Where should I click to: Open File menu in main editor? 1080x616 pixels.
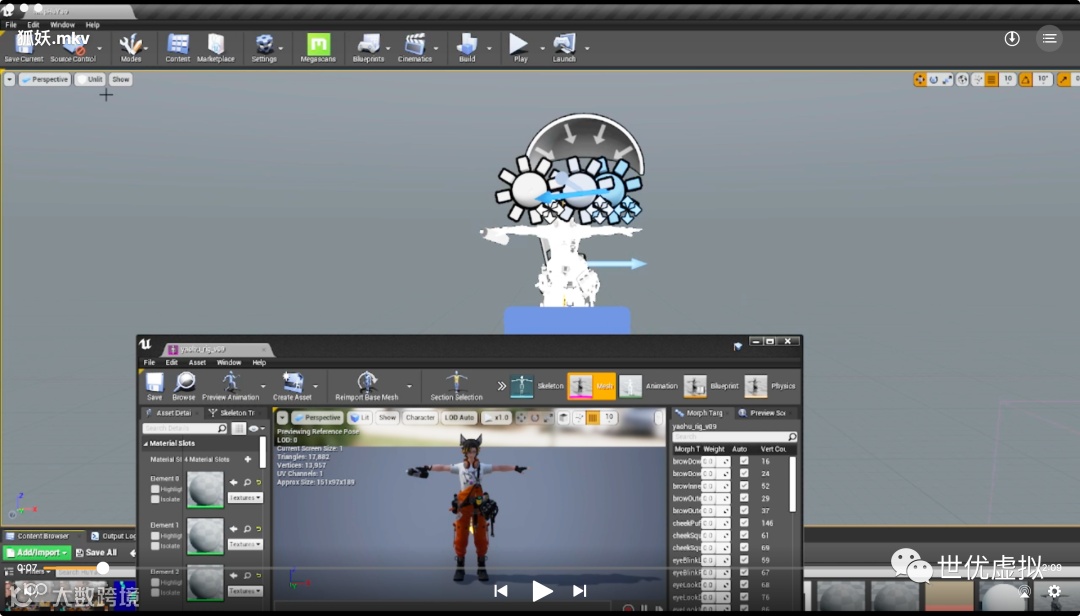coord(11,25)
